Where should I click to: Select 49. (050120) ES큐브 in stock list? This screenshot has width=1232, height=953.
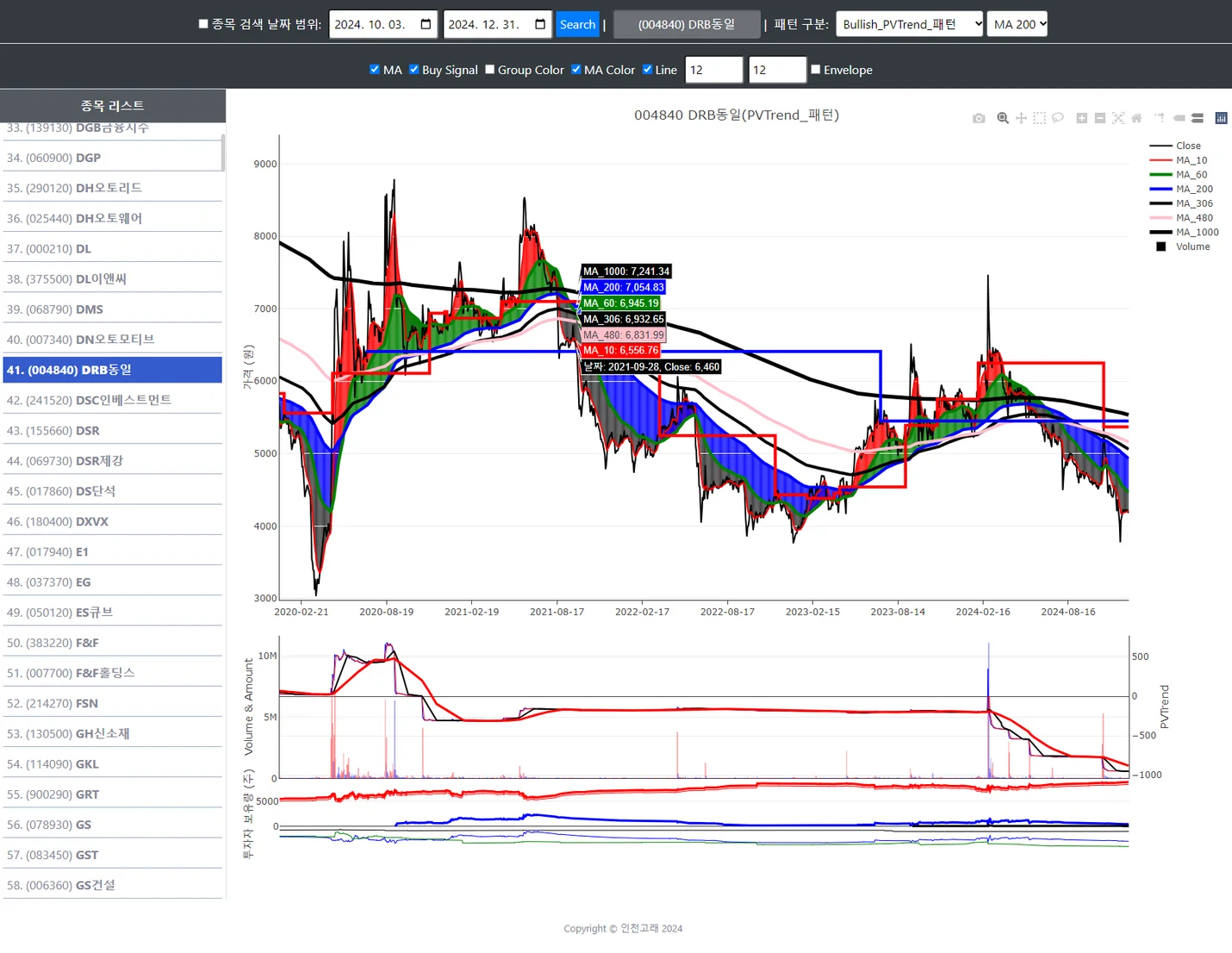tap(112, 613)
